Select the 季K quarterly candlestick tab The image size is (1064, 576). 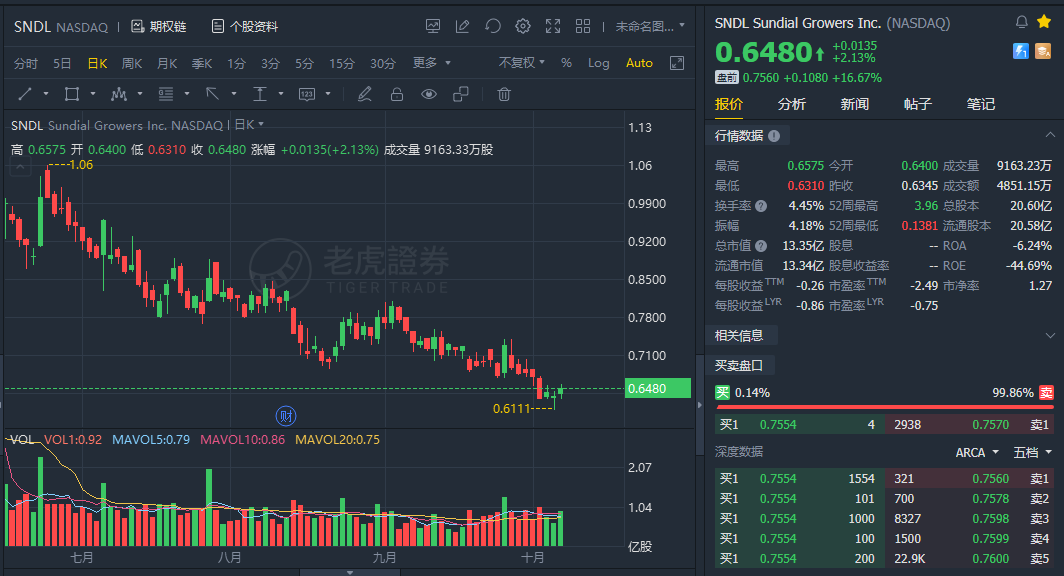(202, 63)
